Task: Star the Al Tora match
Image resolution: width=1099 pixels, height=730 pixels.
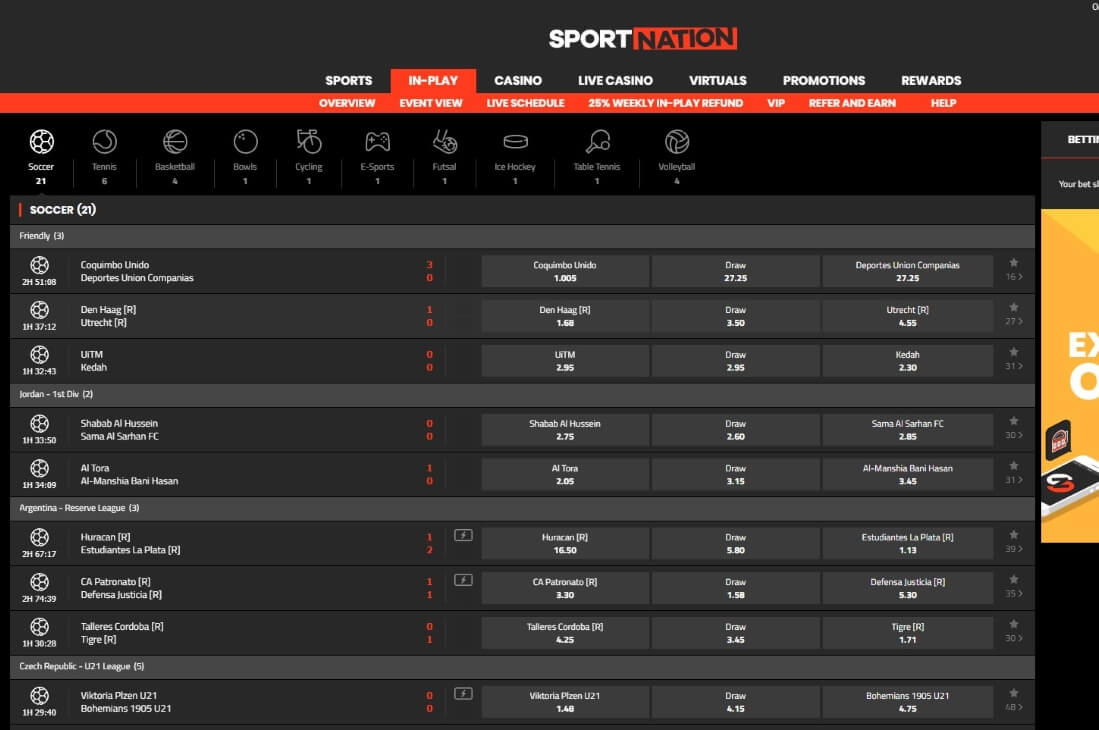Action: (x=1013, y=466)
